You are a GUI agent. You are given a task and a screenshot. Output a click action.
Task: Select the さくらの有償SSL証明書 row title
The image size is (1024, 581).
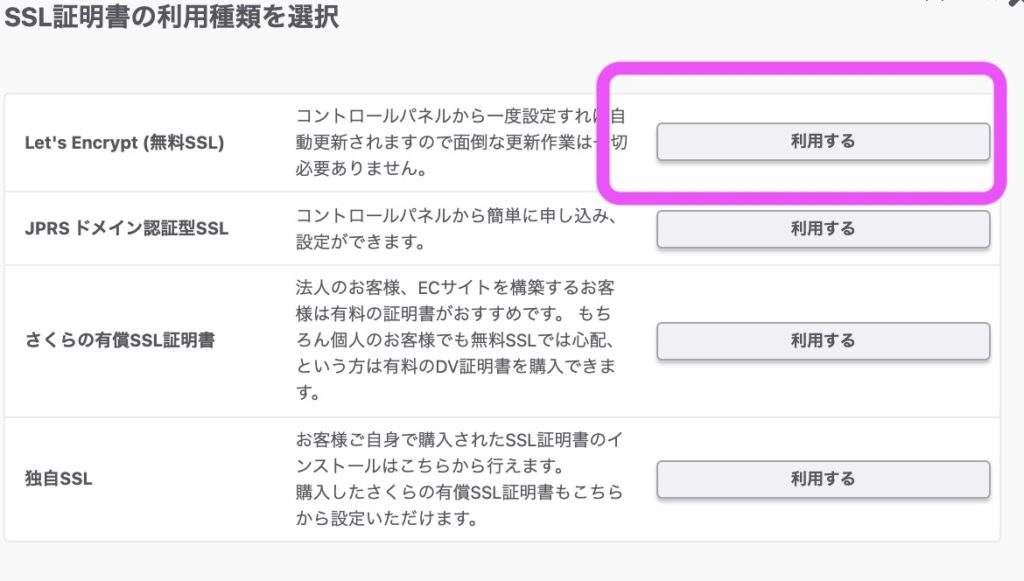[x=119, y=340]
